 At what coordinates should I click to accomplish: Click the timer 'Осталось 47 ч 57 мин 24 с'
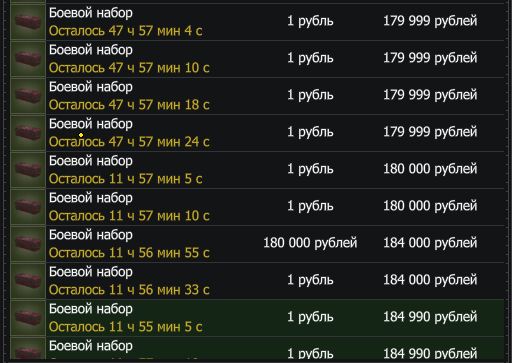tap(129, 142)
